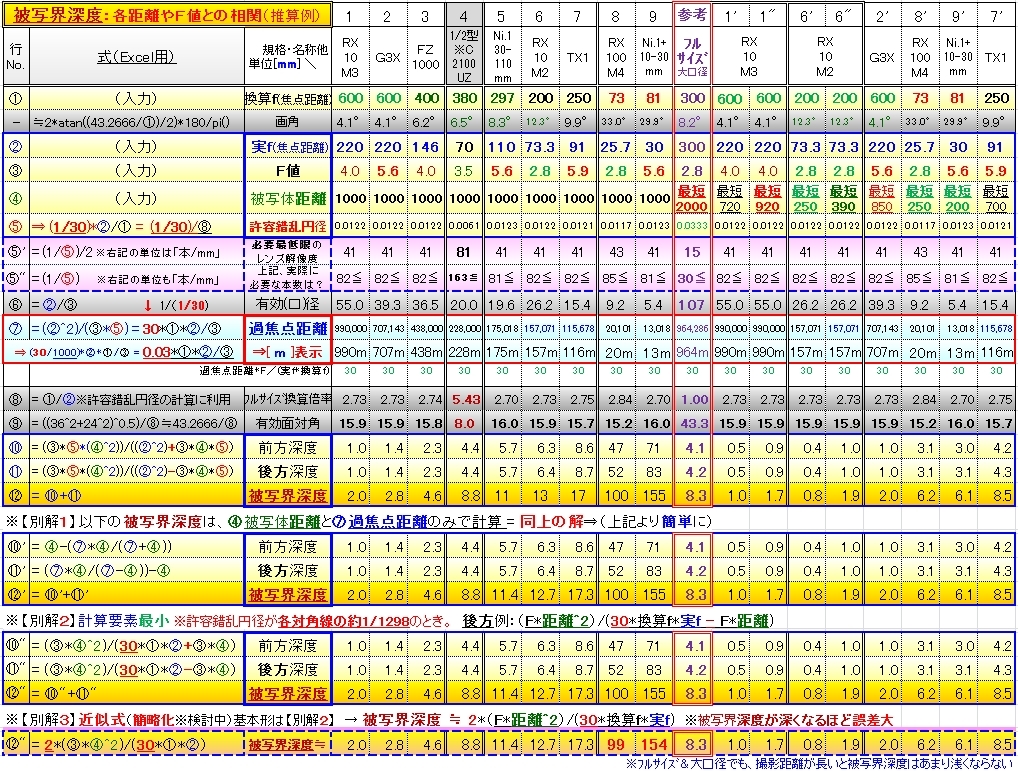Viewport: 1018px width, 771px height.
Task: Click the 'フルサイズ 大口径' header cell
Action: pos(692,56)
